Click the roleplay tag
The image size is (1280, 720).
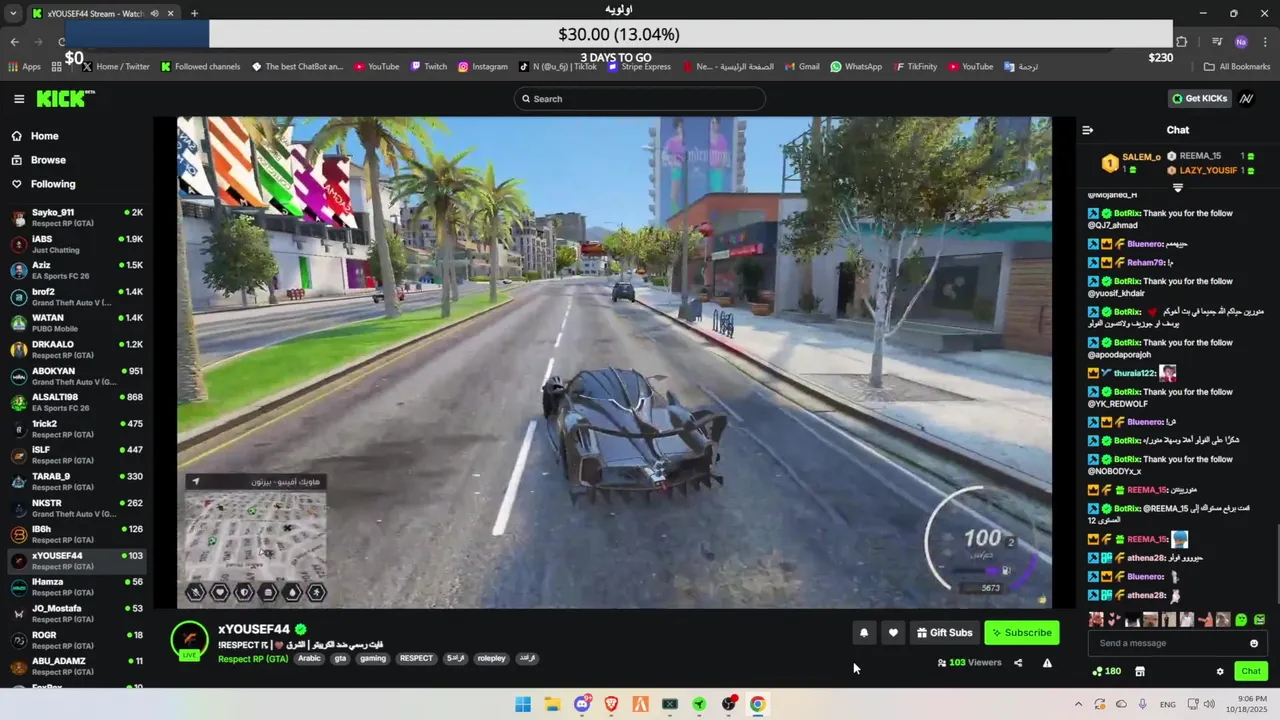[x=491, y=658]
